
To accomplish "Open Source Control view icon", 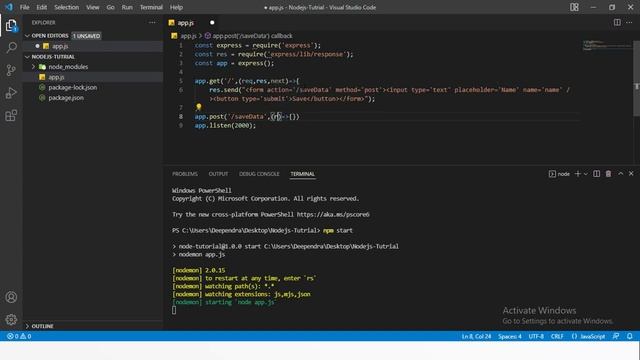I will [x=11, y=70].
